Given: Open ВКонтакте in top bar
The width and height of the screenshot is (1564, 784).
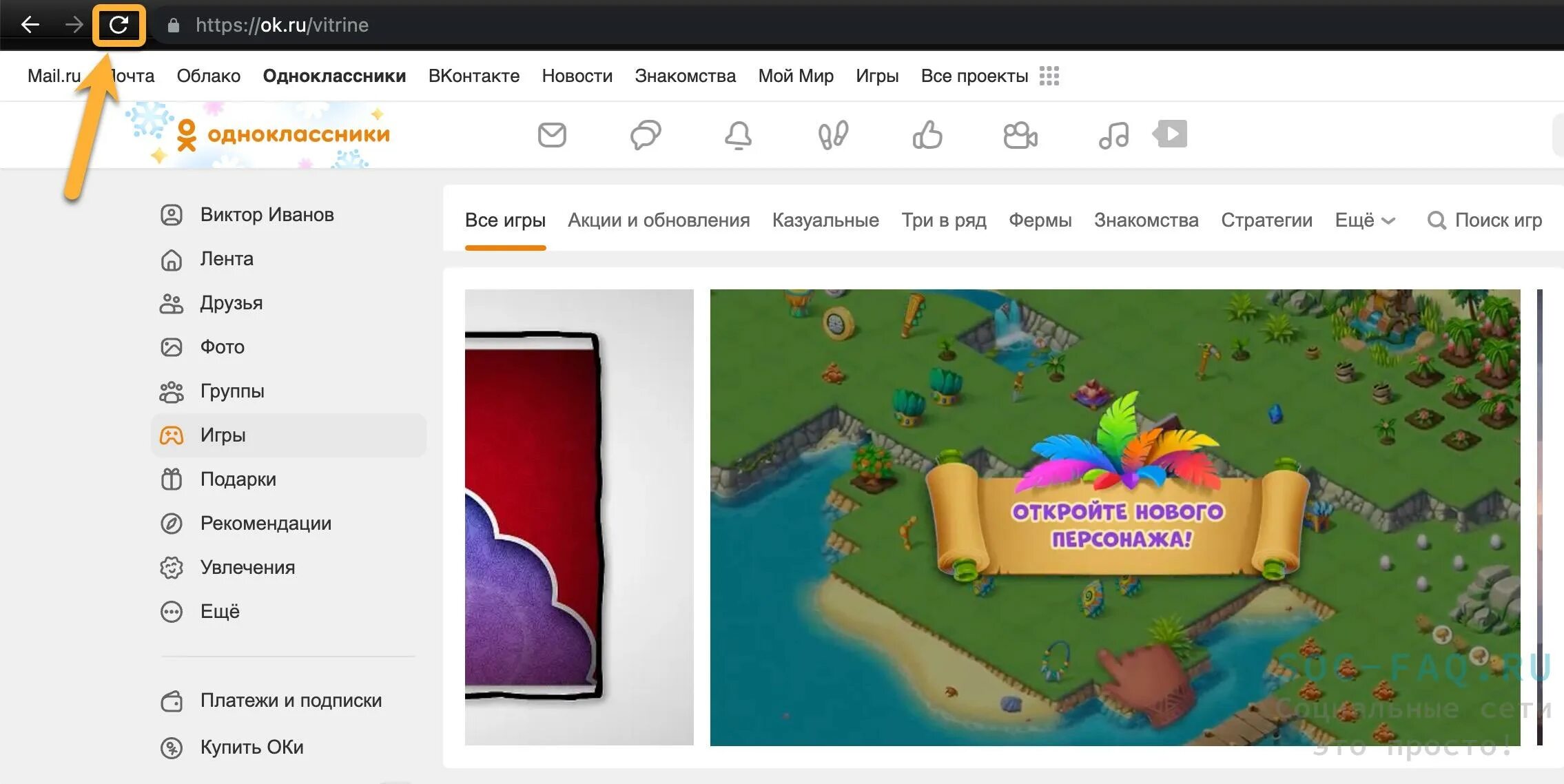Looking at the screenshot, I should (474, 76).
